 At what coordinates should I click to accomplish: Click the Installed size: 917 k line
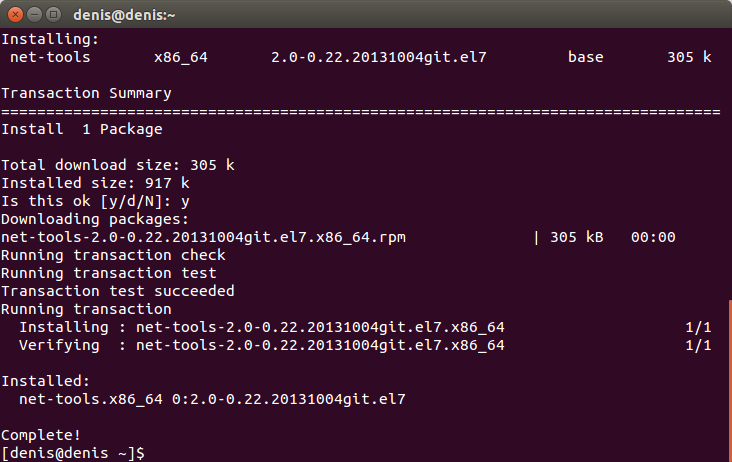pyautogui.click(x=95, y=183)
